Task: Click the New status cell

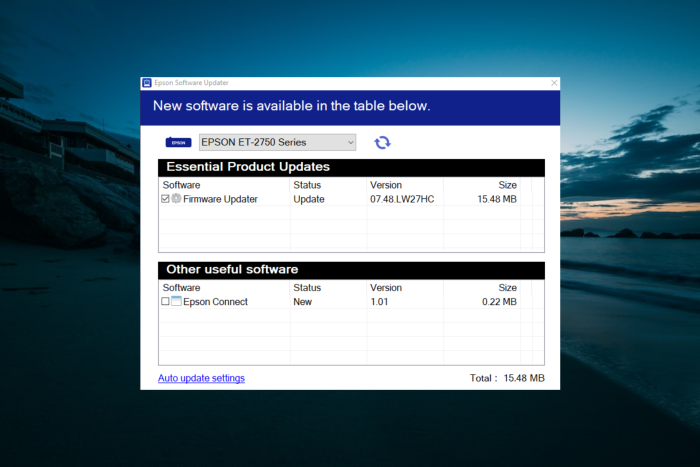Action: point(302,302)
